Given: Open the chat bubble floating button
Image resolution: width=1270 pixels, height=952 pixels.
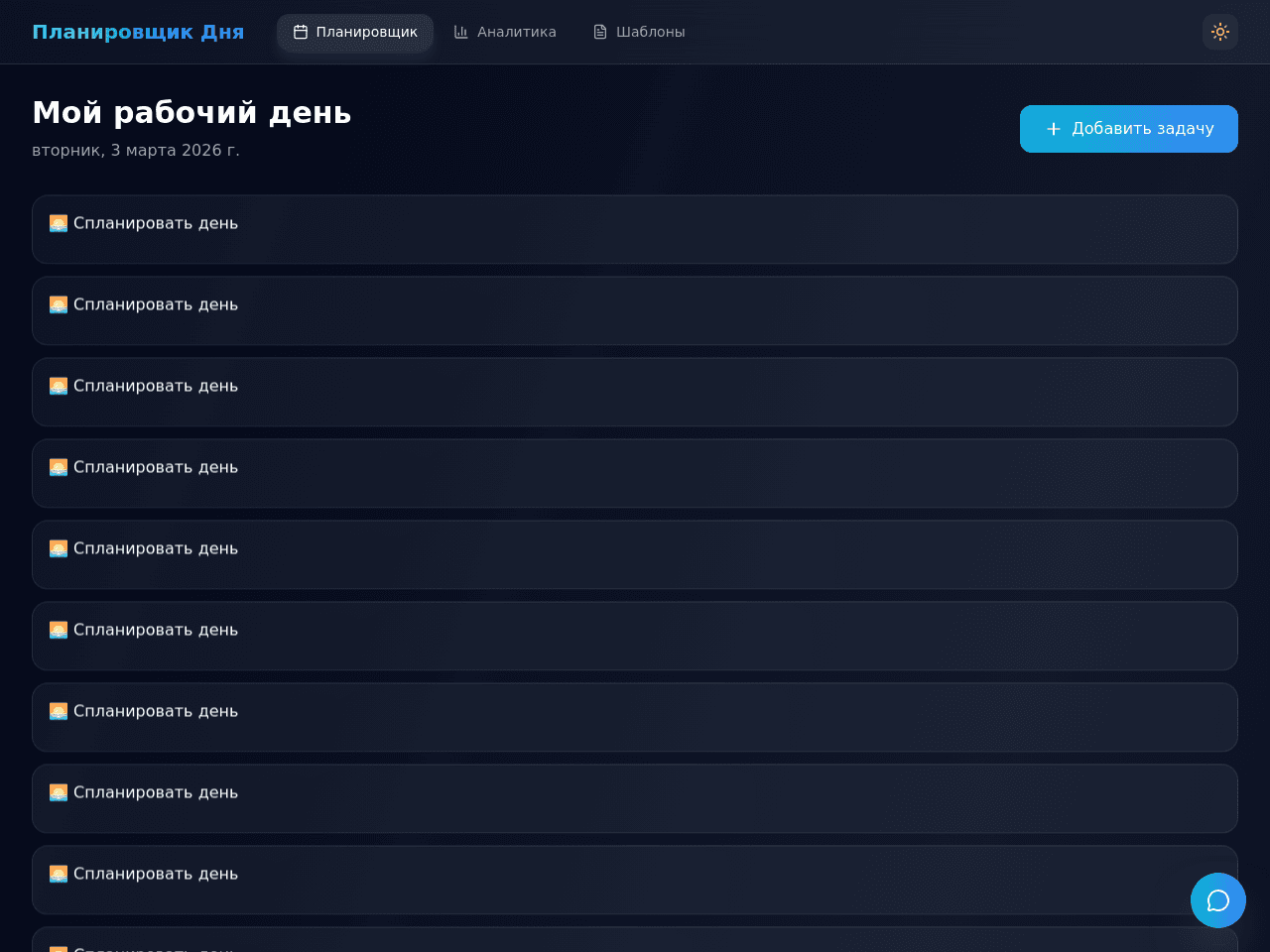Looking at the screenshot, I should pyautogui.click(x=1218, y=900).
